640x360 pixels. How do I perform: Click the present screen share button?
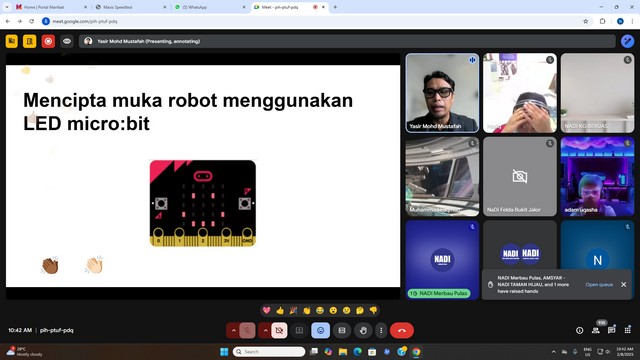point(299,330)
